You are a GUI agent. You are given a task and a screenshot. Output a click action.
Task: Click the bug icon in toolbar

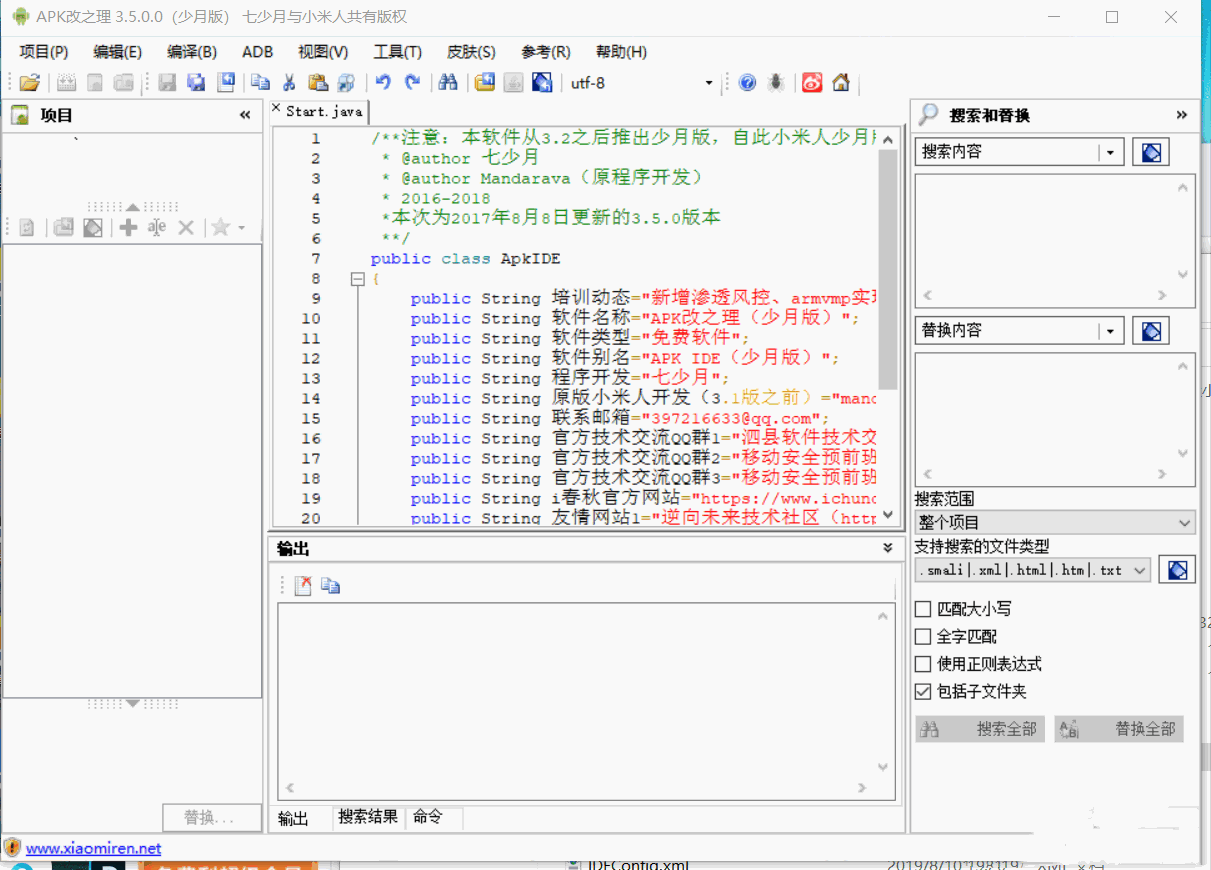(x=776, y=83)
